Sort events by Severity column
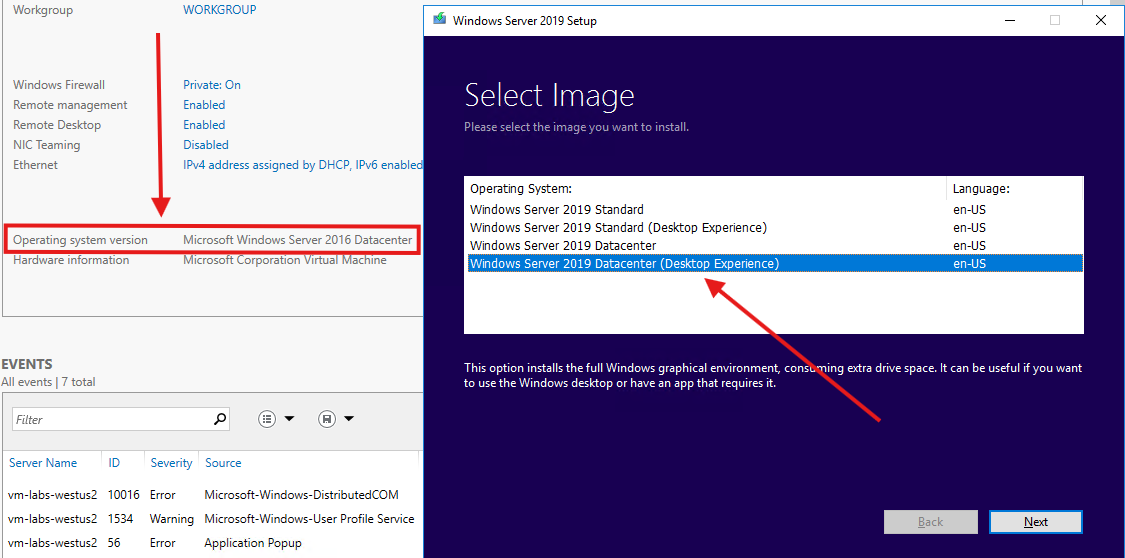The image size is (1125, 558). point(171,463)
